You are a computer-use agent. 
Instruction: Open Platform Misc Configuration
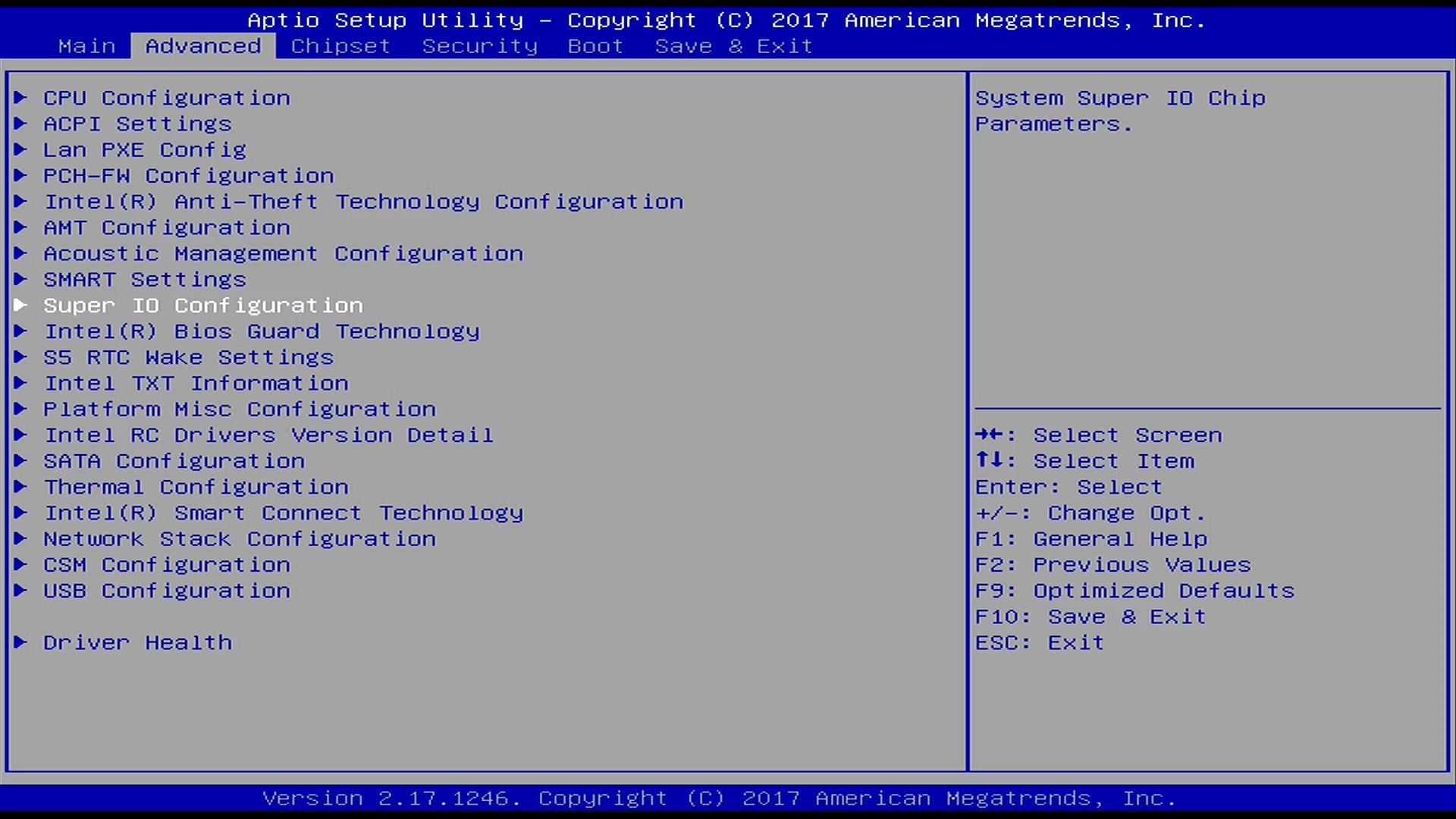[239, 409]
